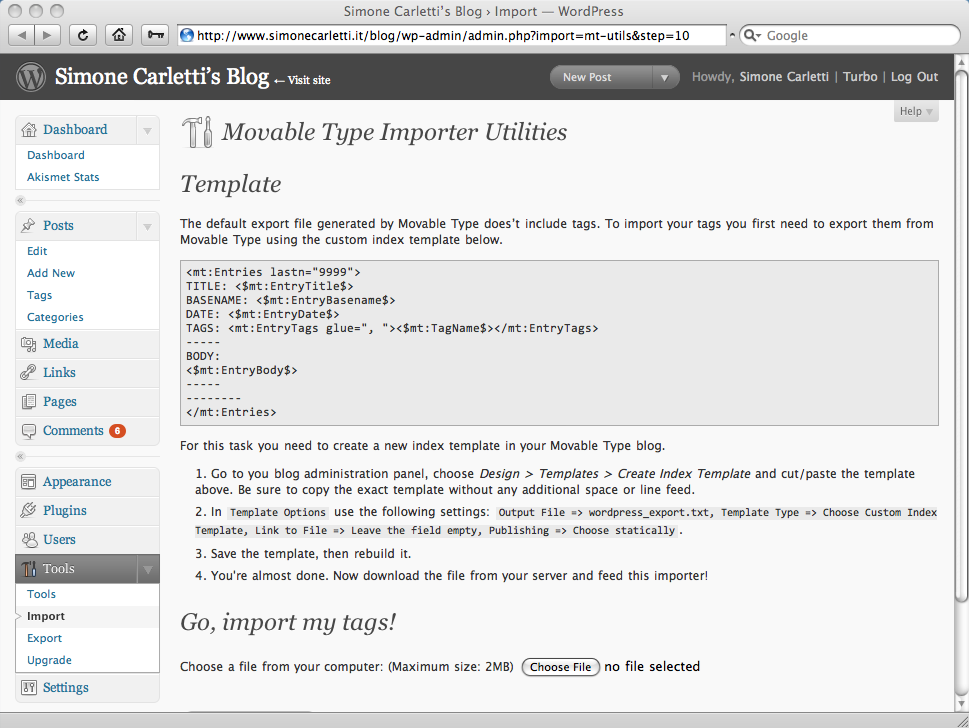The width and height of the screenshot is (969, 728).
Task: Open the Comments speech-bubble icon
Action: [x=31, y=430]
